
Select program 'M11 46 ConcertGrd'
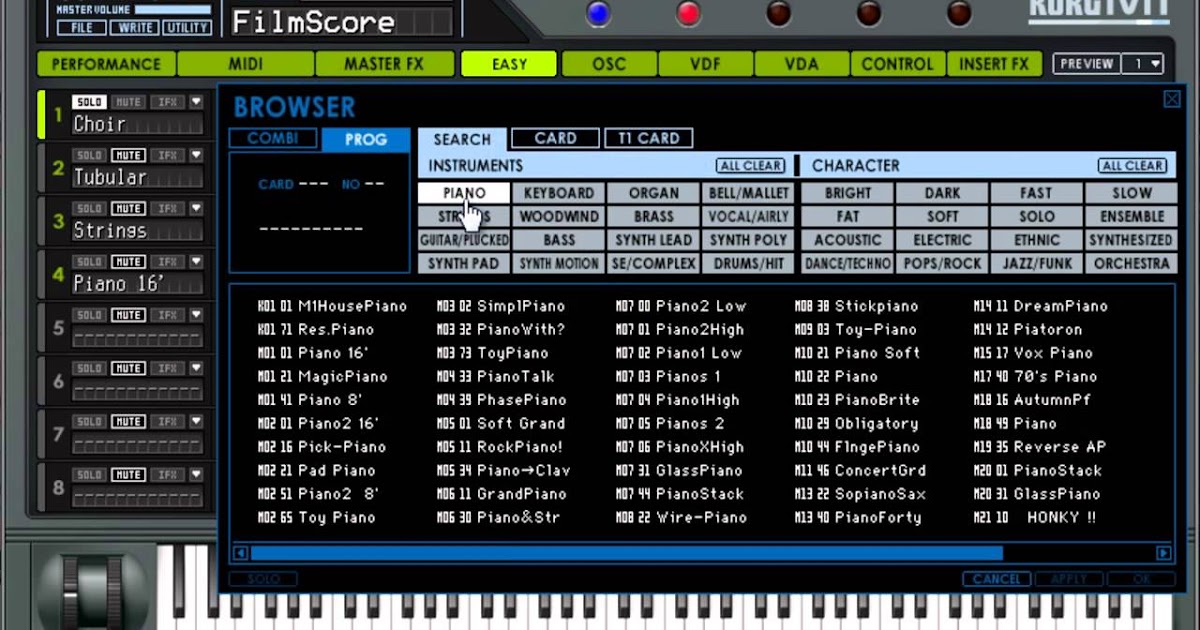(860, 470)
